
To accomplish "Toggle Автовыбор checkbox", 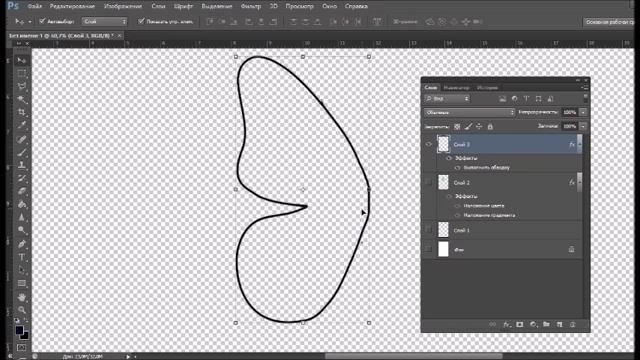I will pyautogui.click(x=42, y=21).
